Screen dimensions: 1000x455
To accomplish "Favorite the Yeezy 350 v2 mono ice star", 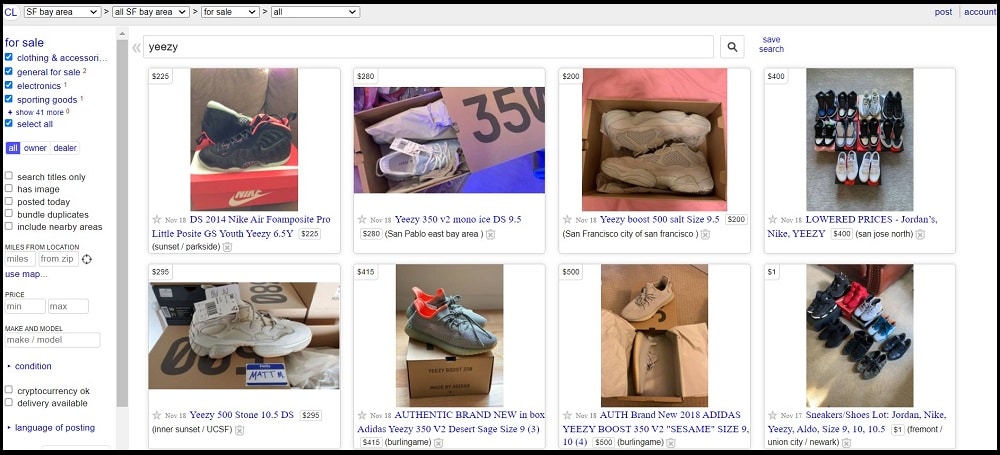I will coord(362,220).
